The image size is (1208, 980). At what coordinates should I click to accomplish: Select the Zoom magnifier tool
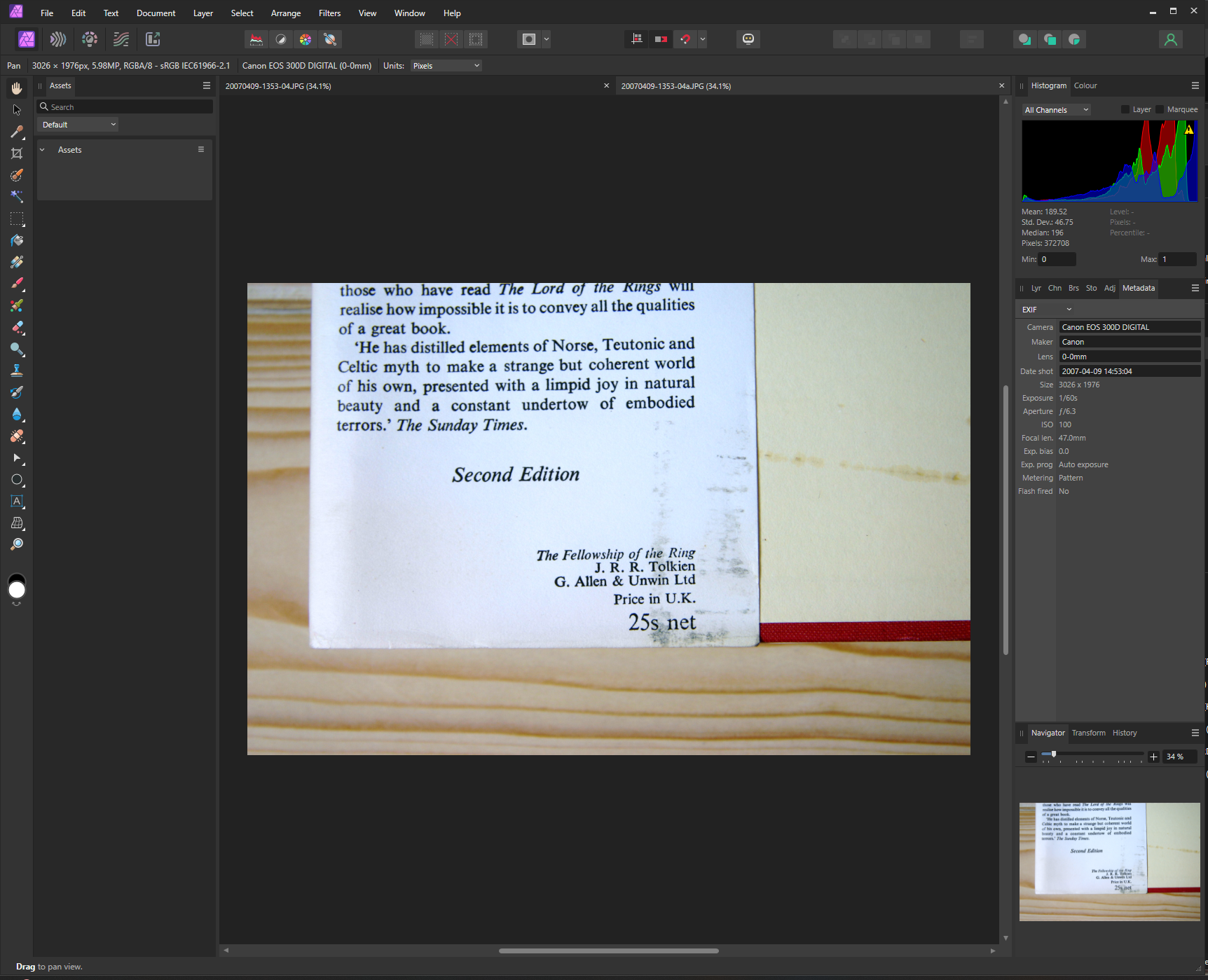click(17, 544)
